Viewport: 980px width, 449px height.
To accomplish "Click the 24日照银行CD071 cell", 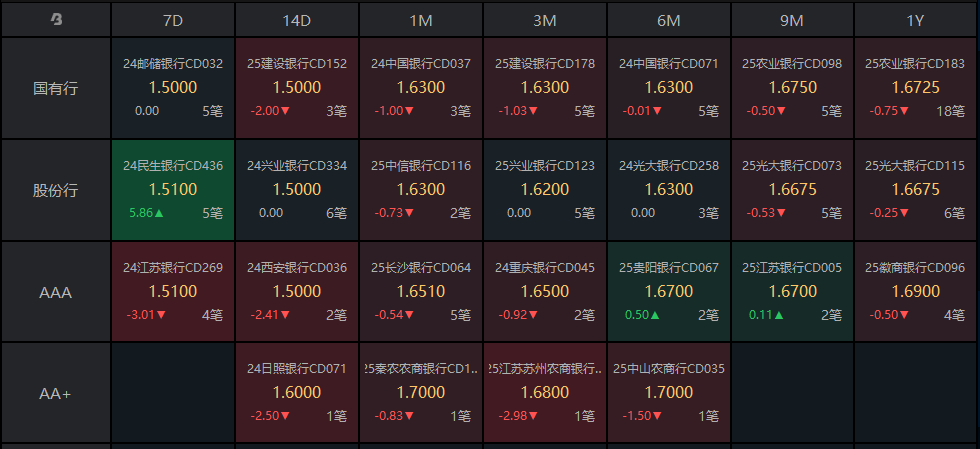I will (x=297, y=393).
